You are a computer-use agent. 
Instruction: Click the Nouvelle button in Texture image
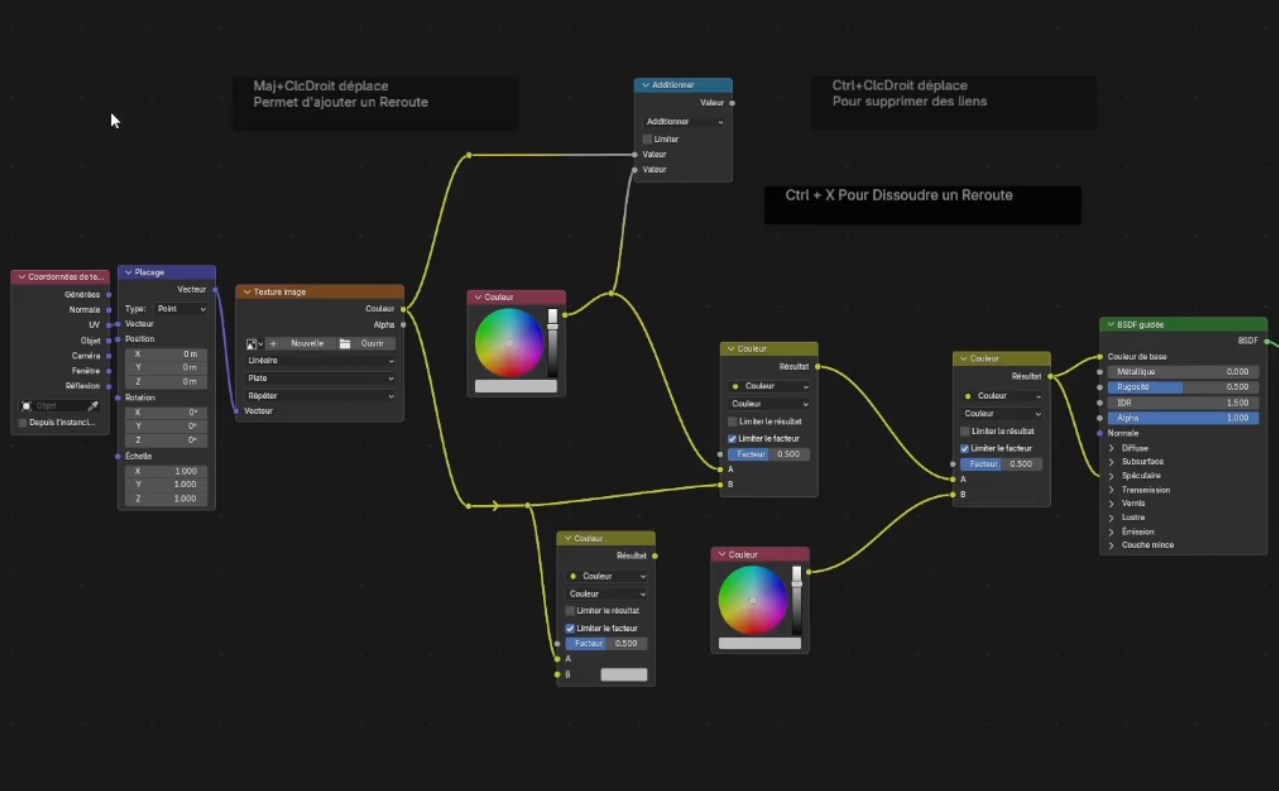coord(307,343)
